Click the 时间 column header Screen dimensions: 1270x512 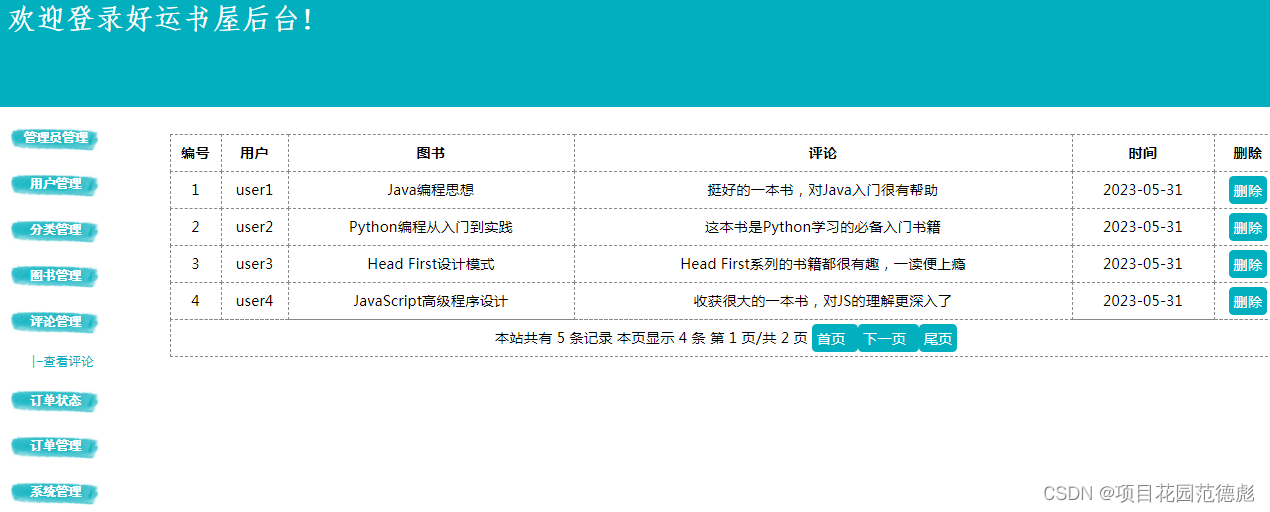coord(1143,153)
